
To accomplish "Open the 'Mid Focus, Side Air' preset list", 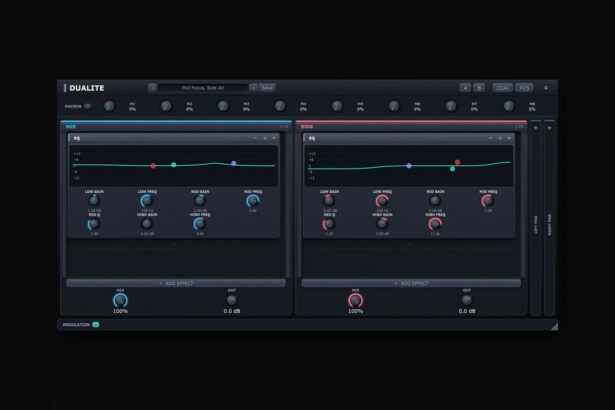I will pyautogui.click(x=203, y=88).
